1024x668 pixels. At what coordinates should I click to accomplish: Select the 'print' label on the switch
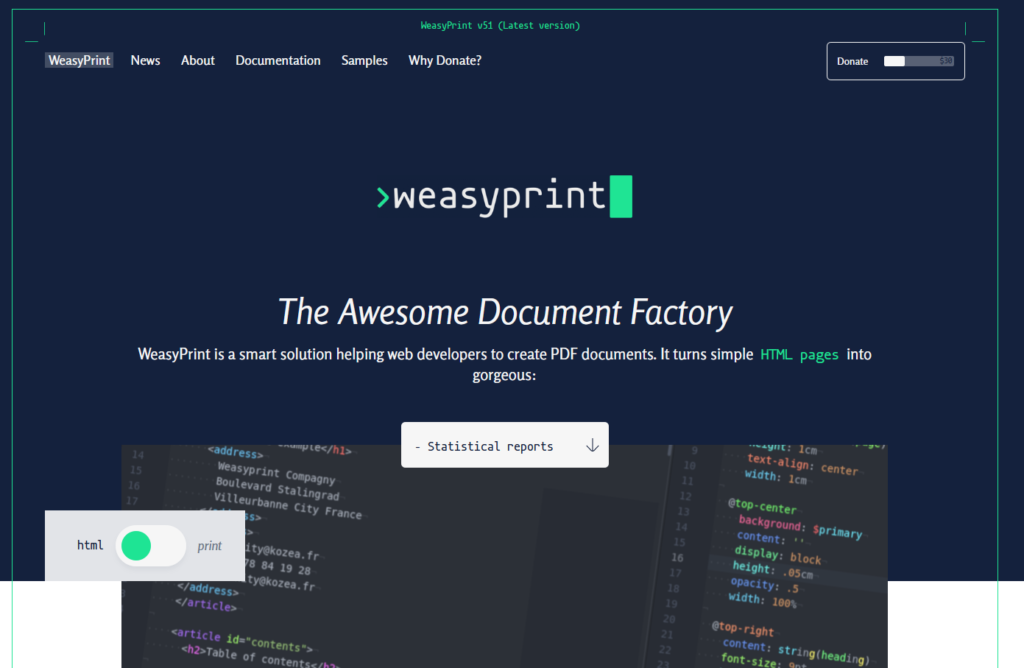(210, 546)
